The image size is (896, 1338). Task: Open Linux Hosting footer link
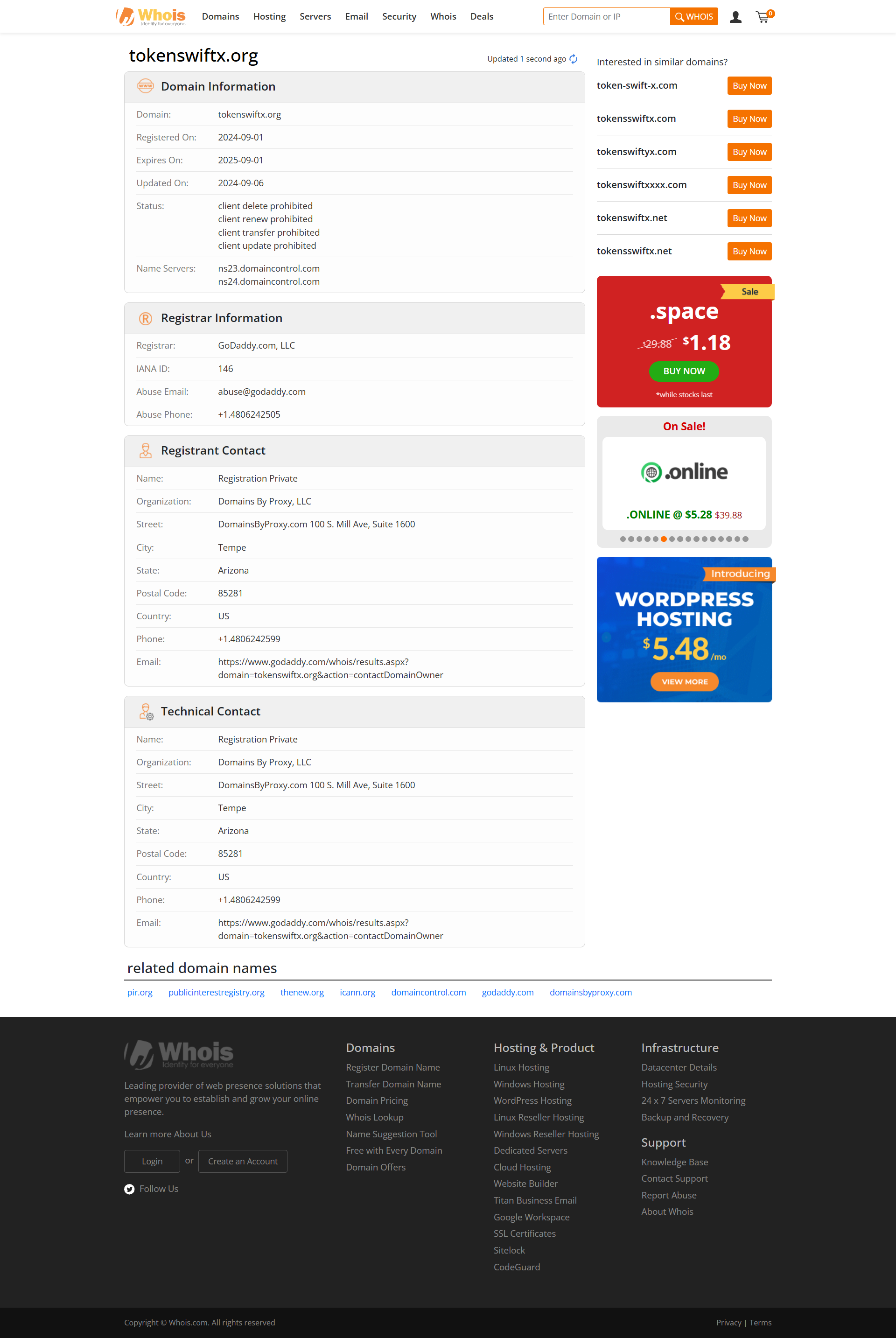522,1068
